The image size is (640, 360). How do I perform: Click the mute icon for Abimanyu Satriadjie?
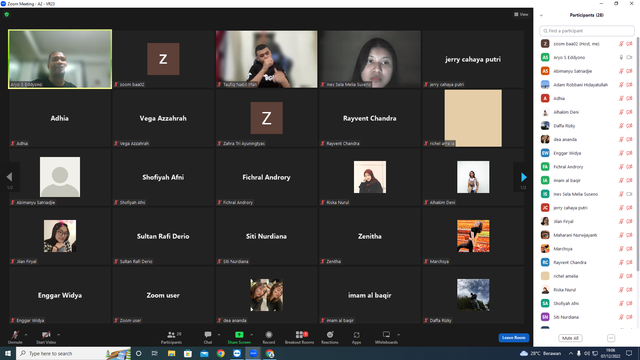[x=621, y=71]
